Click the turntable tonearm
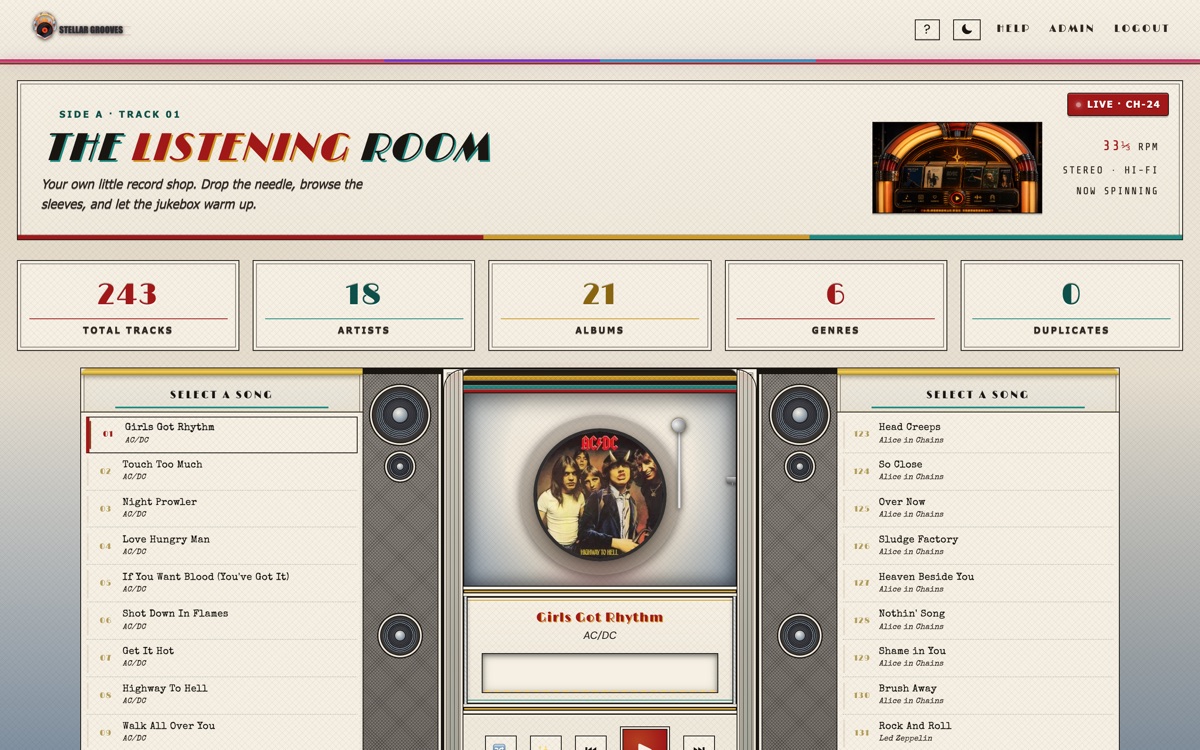The image size is (1200, 750). (x=680, y=463)
